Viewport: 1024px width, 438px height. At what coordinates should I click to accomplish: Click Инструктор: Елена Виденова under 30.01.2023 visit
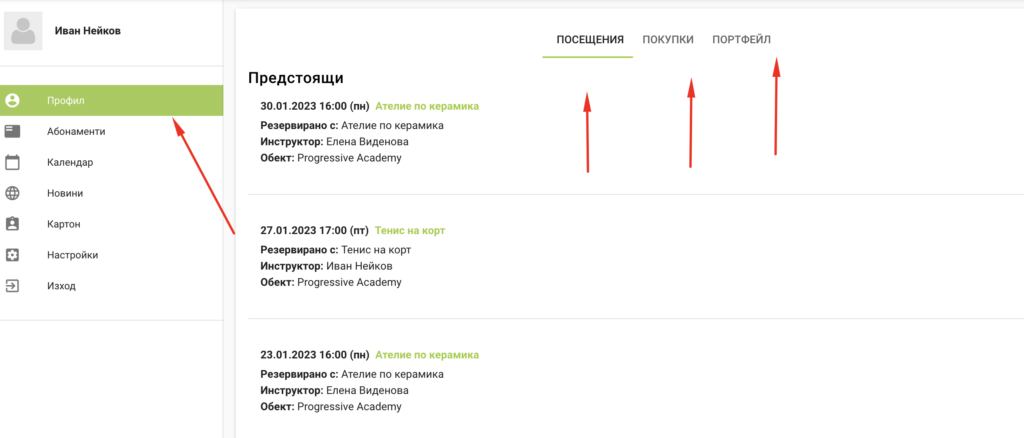pyautogui.click(x=334, y=142)
